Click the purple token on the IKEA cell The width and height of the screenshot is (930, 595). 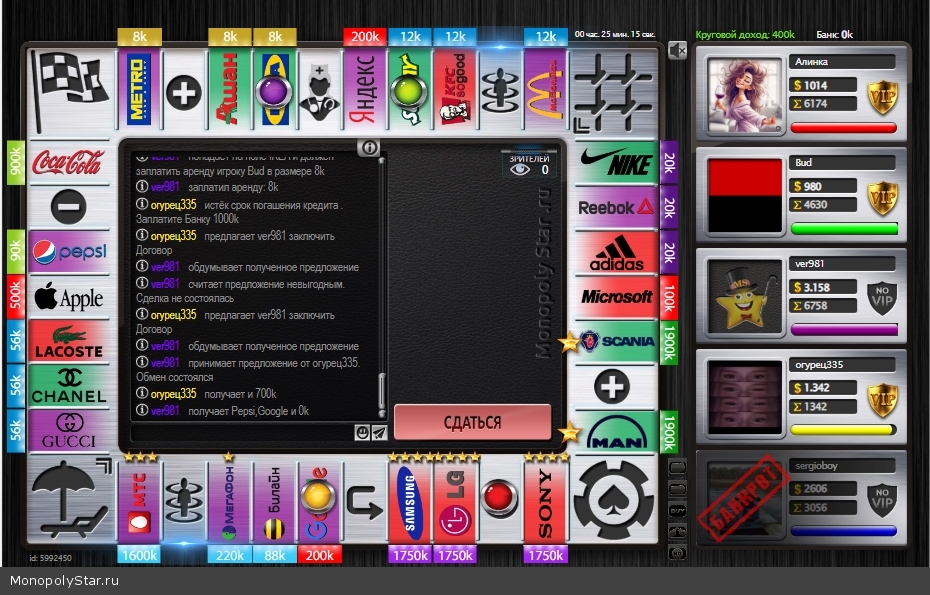click(273, 92)
